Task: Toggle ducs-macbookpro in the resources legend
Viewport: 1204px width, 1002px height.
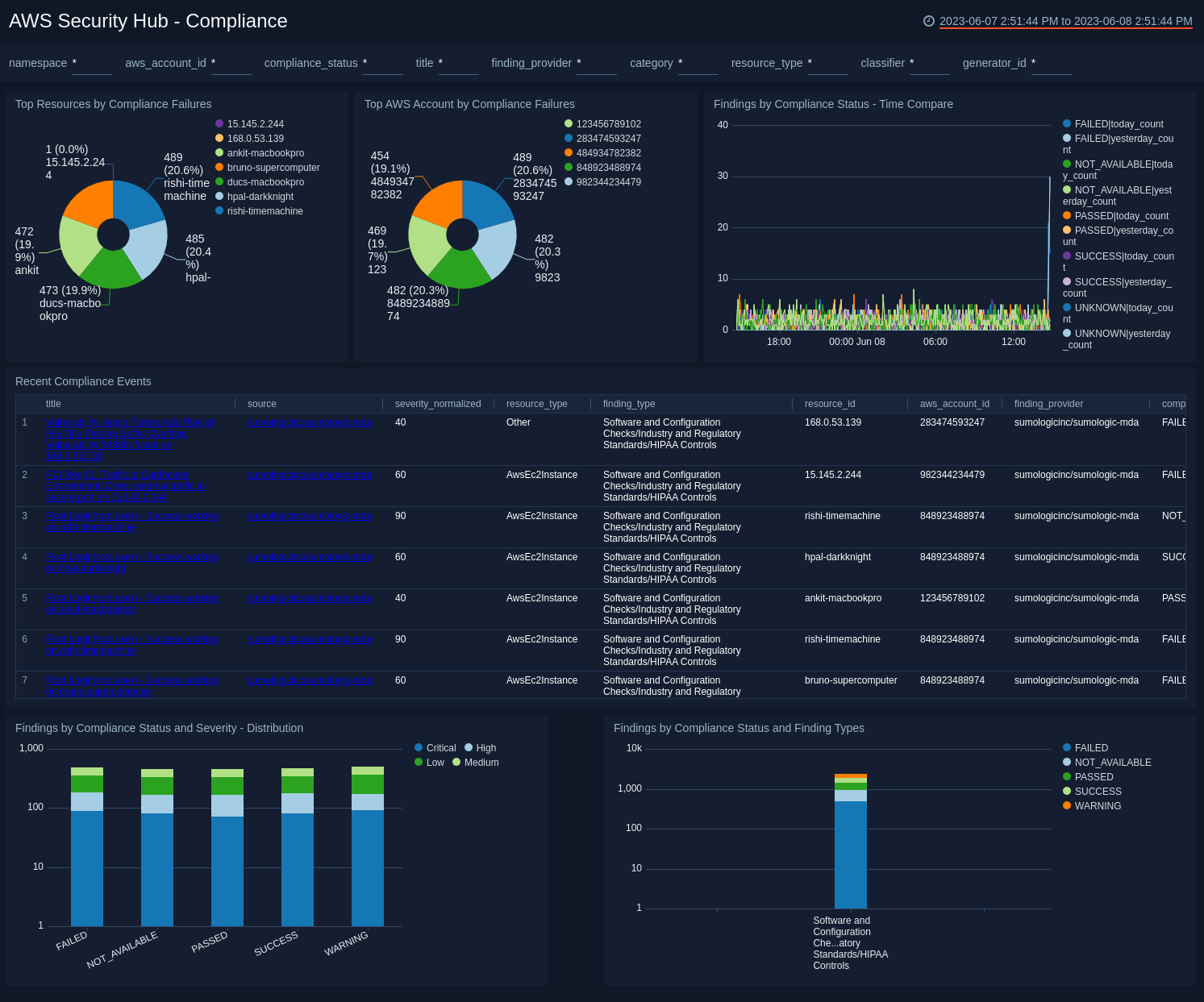Action: click(x=260, y=182)
